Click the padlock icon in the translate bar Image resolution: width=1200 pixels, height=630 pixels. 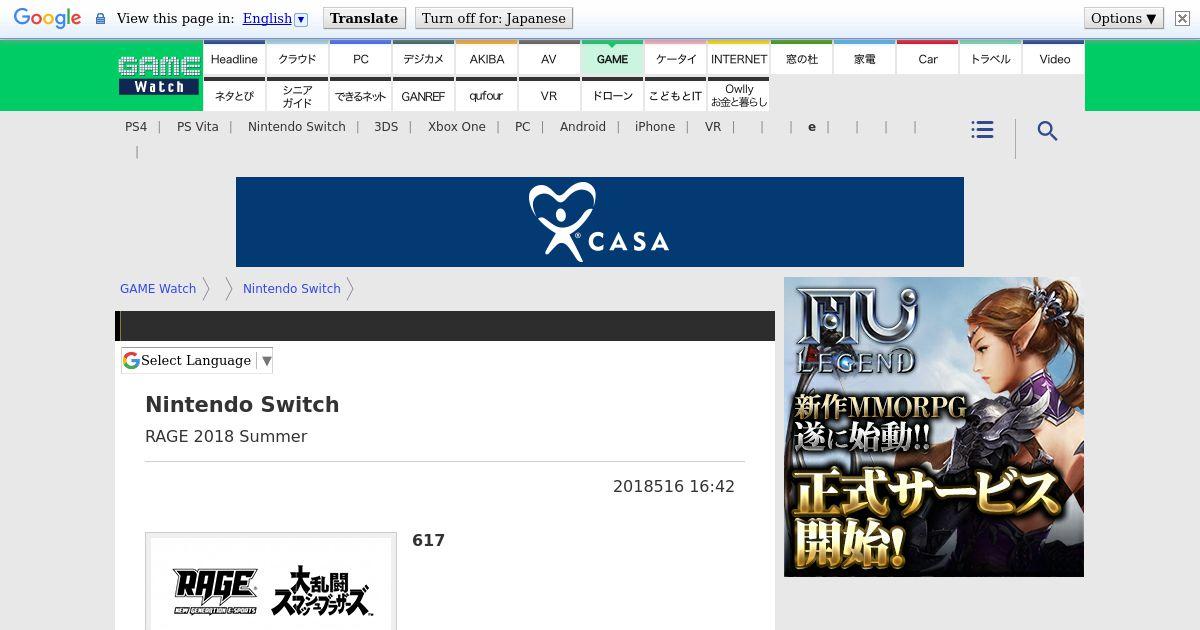tap(100, 18)
